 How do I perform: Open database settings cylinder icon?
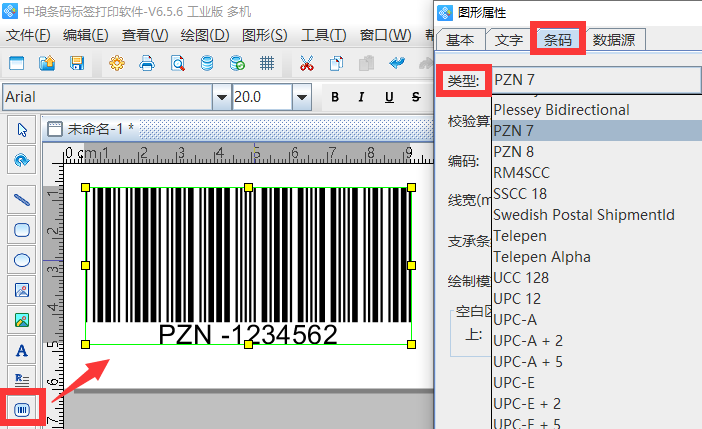point(207,64)
